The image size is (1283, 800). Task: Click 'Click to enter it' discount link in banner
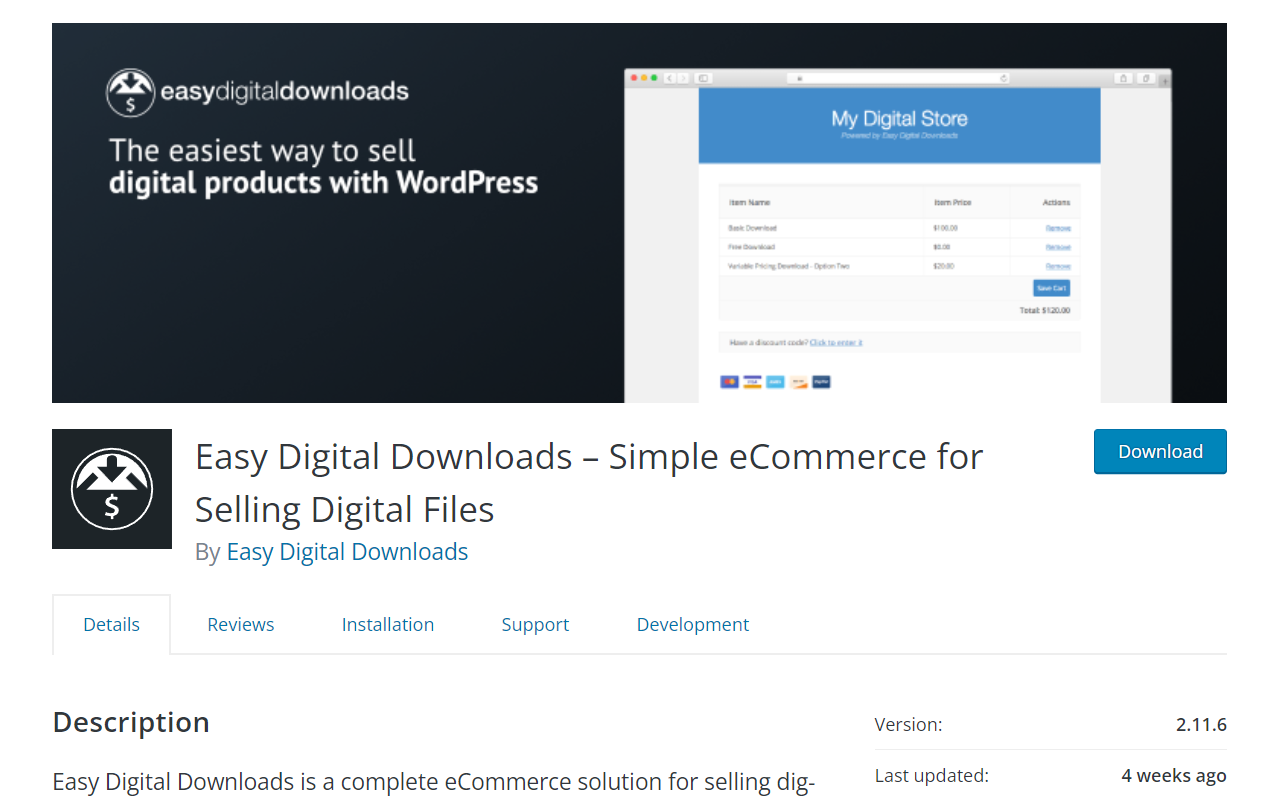pos(836,343)
